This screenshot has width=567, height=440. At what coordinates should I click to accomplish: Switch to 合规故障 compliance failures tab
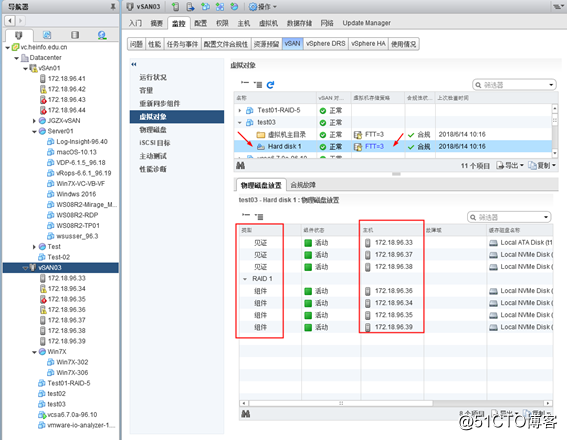coord(303,185)
